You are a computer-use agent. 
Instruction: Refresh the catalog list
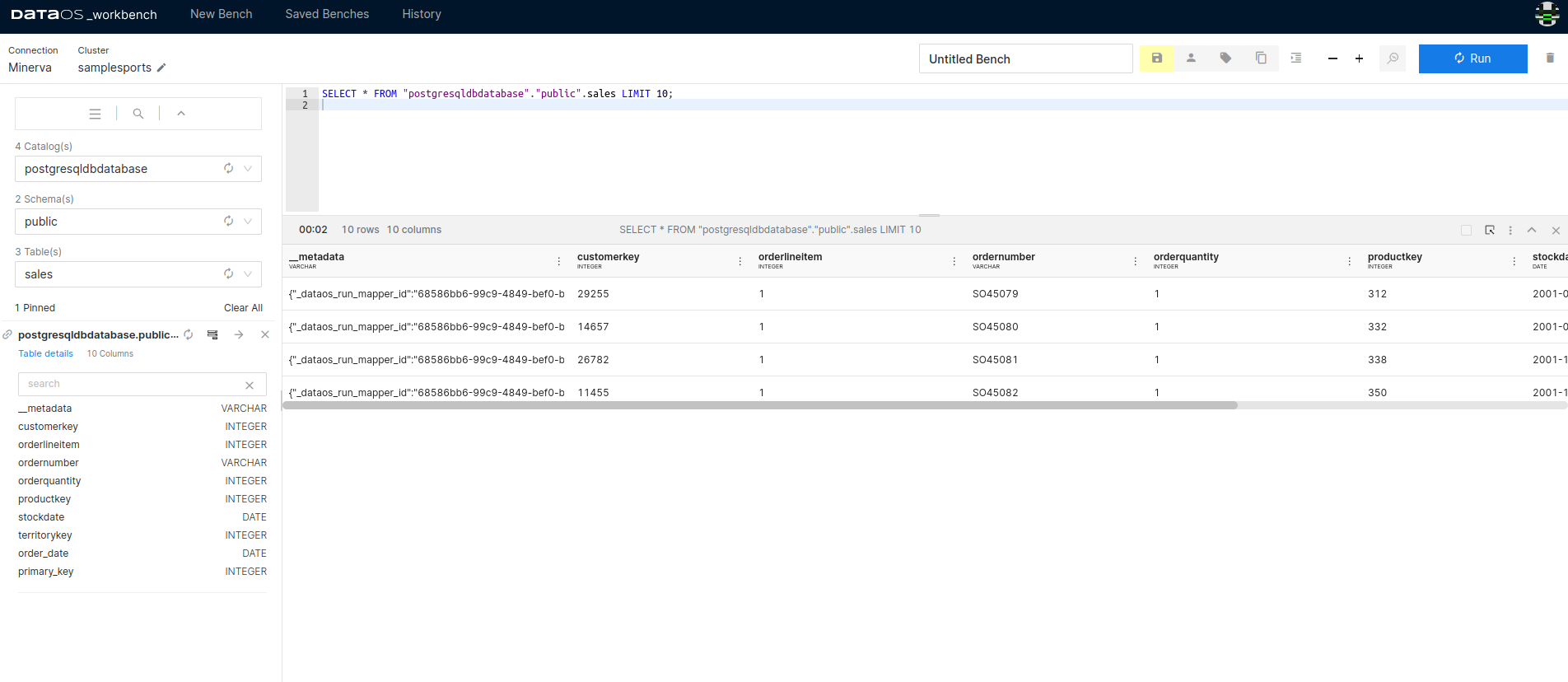coord(229,169)
